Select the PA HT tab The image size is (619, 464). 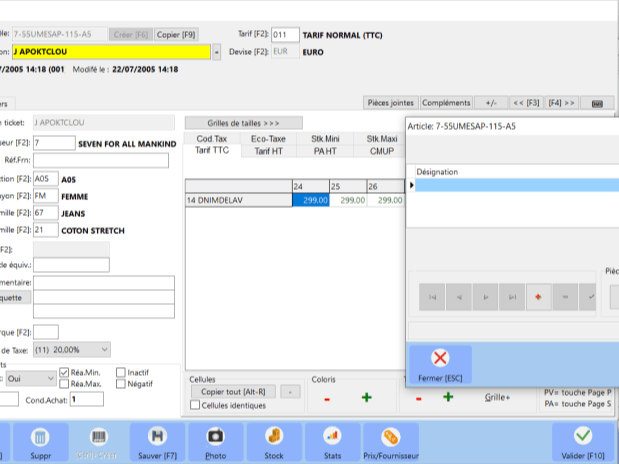(325, 151)
